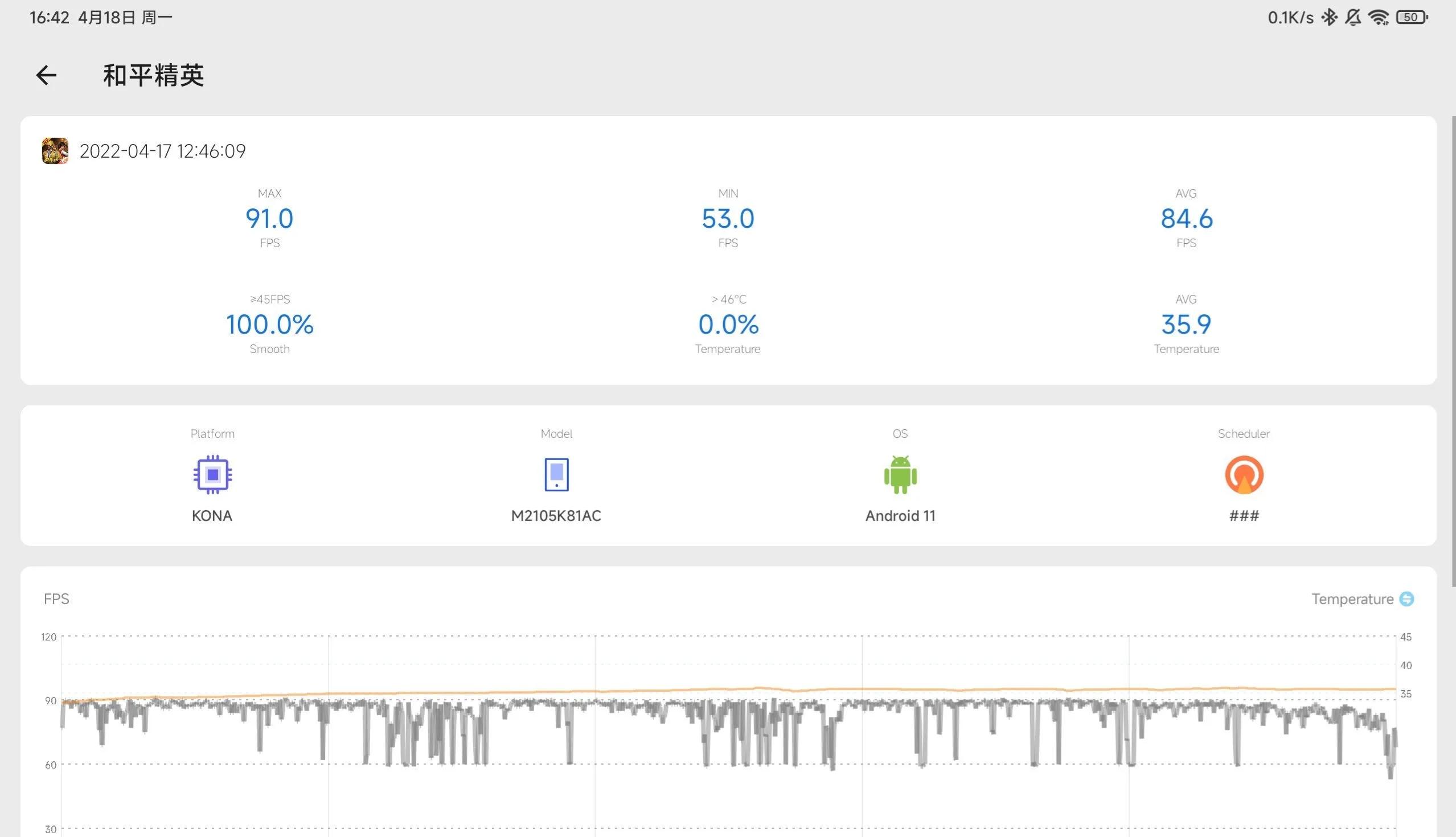Tap the muted bell notification icon
The width and height of the screenshot is (1456, 837).
point(1352,18)
